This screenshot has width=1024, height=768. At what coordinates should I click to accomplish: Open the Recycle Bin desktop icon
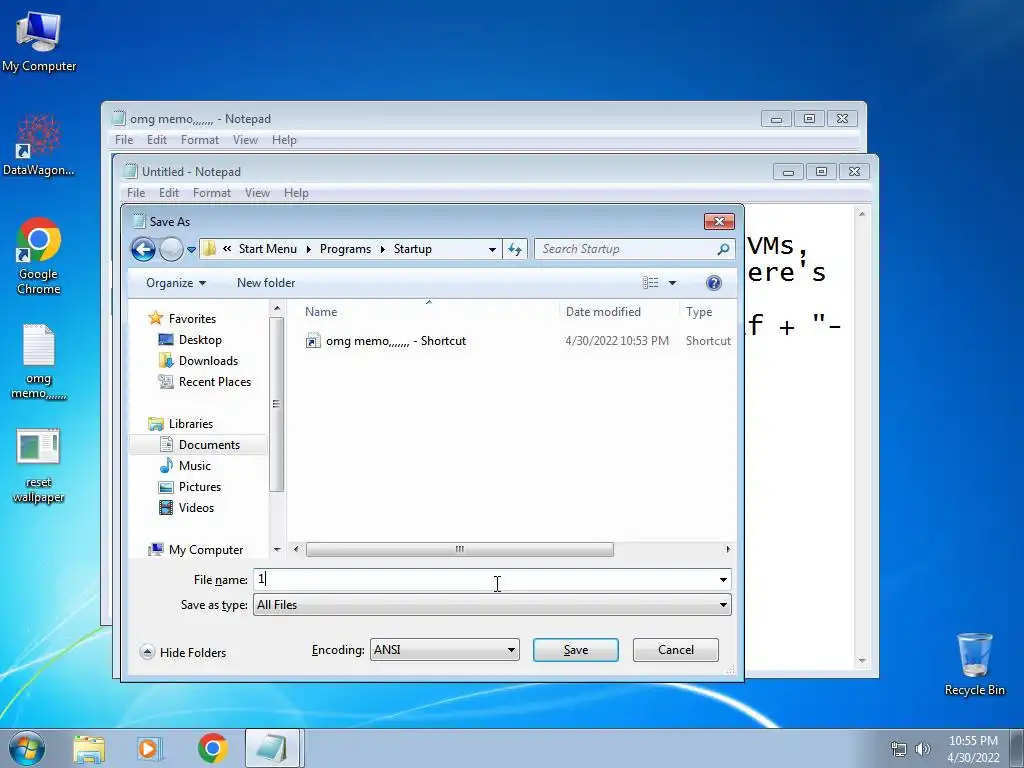[x=974, y=664]
